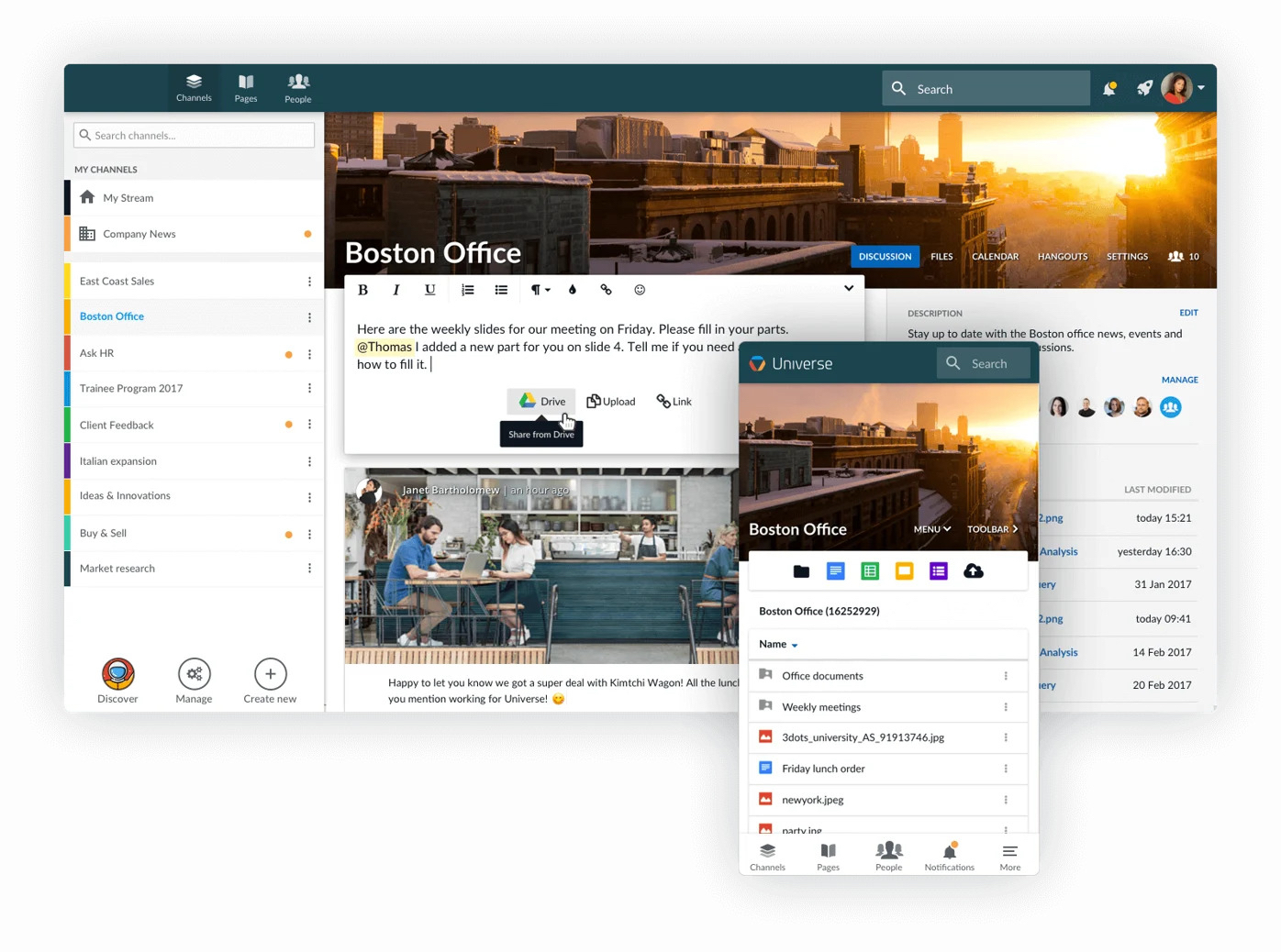Open Company News channel
This screenshot has height=952, width=1281.
click(x=195, y=234)
